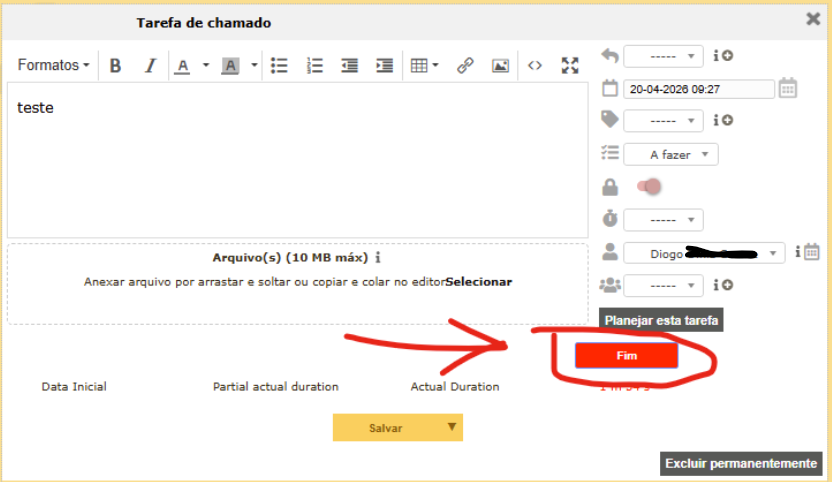Screen dimensions: 832x482
Task: Click the Data Inicial label
Action: [x=74, y=386]
